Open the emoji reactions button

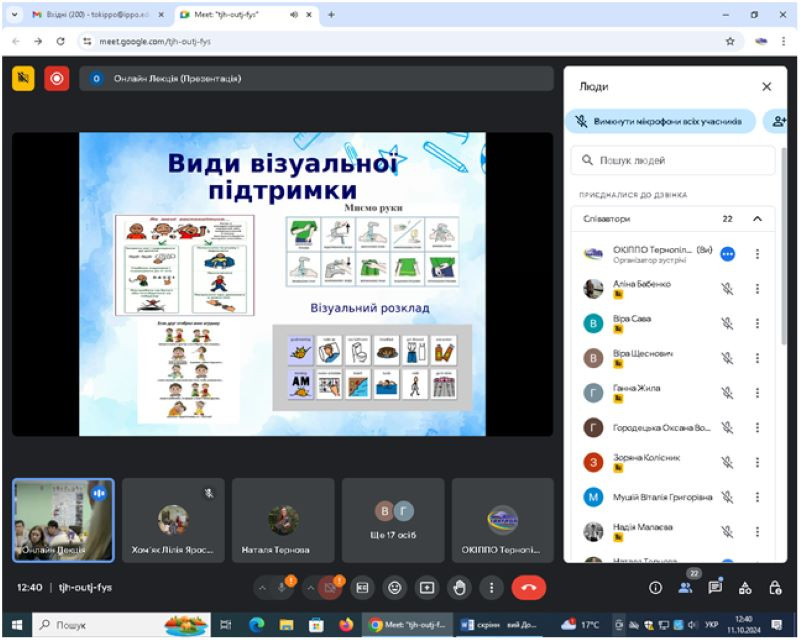pos(394,588)
